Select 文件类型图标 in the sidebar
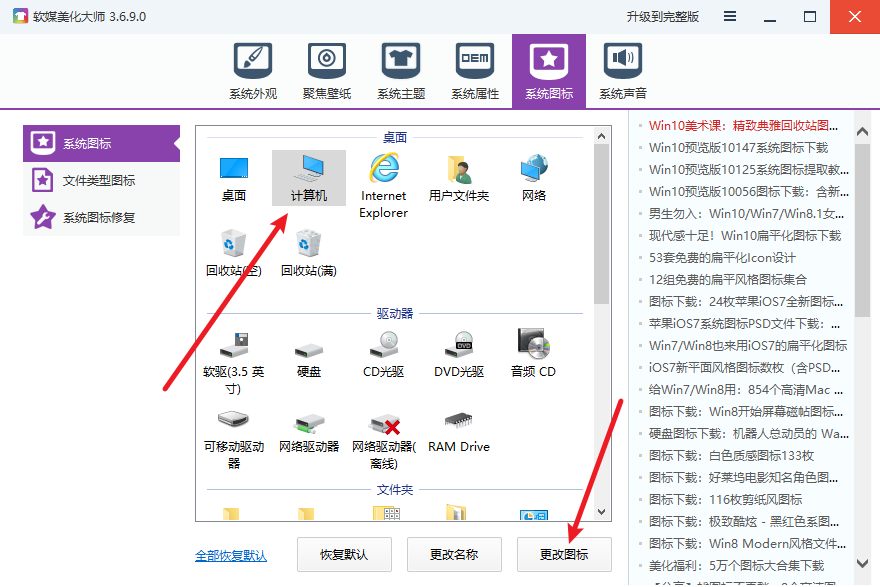Image resolution: width=880 pixels, height=587 pixels. tap(100, 181)
